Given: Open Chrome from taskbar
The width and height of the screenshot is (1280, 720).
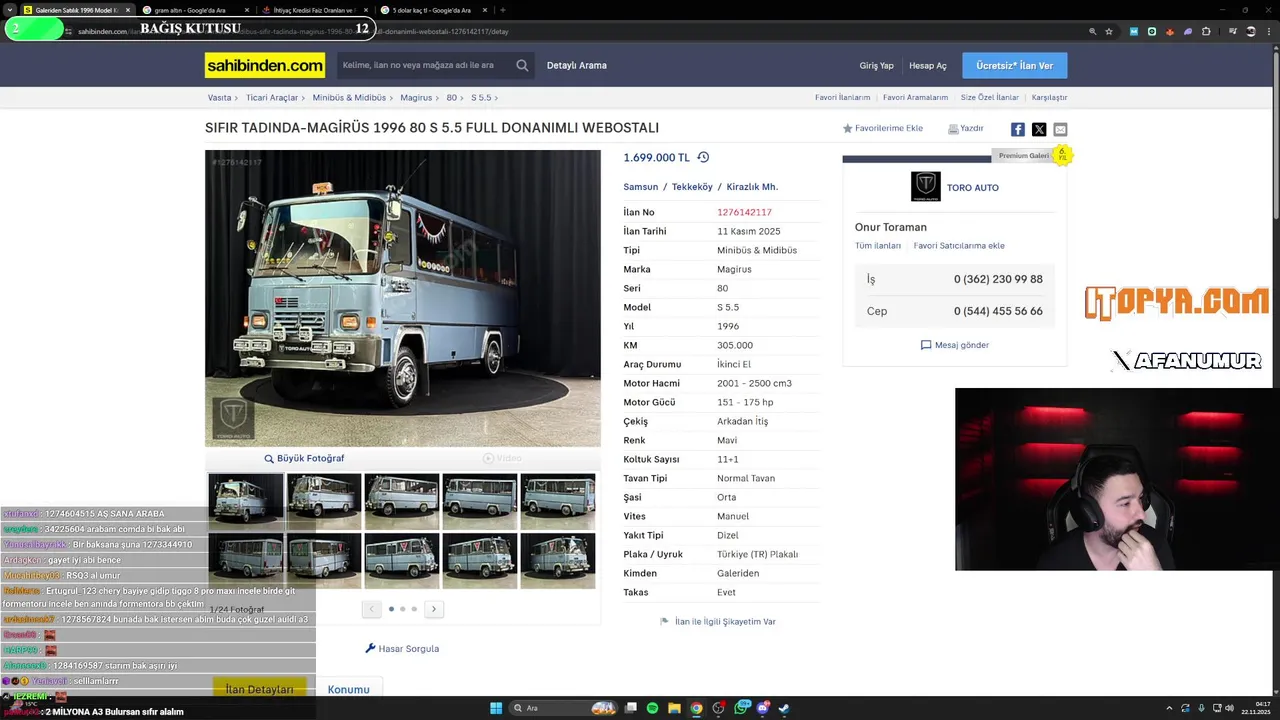Looking at the screenshot, I should coord(696,708).
